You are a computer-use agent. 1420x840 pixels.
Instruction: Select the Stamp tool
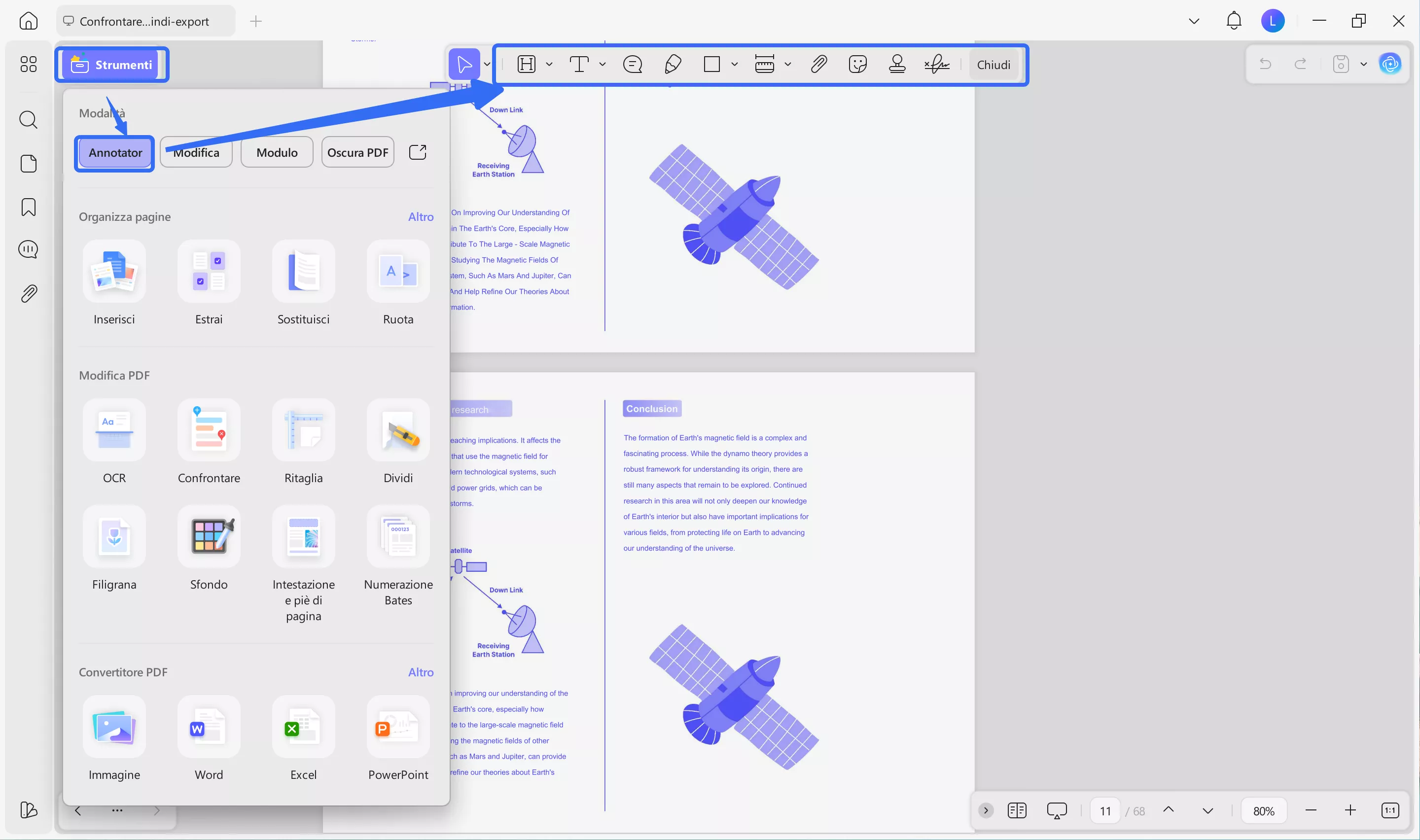tap(897, 64)
